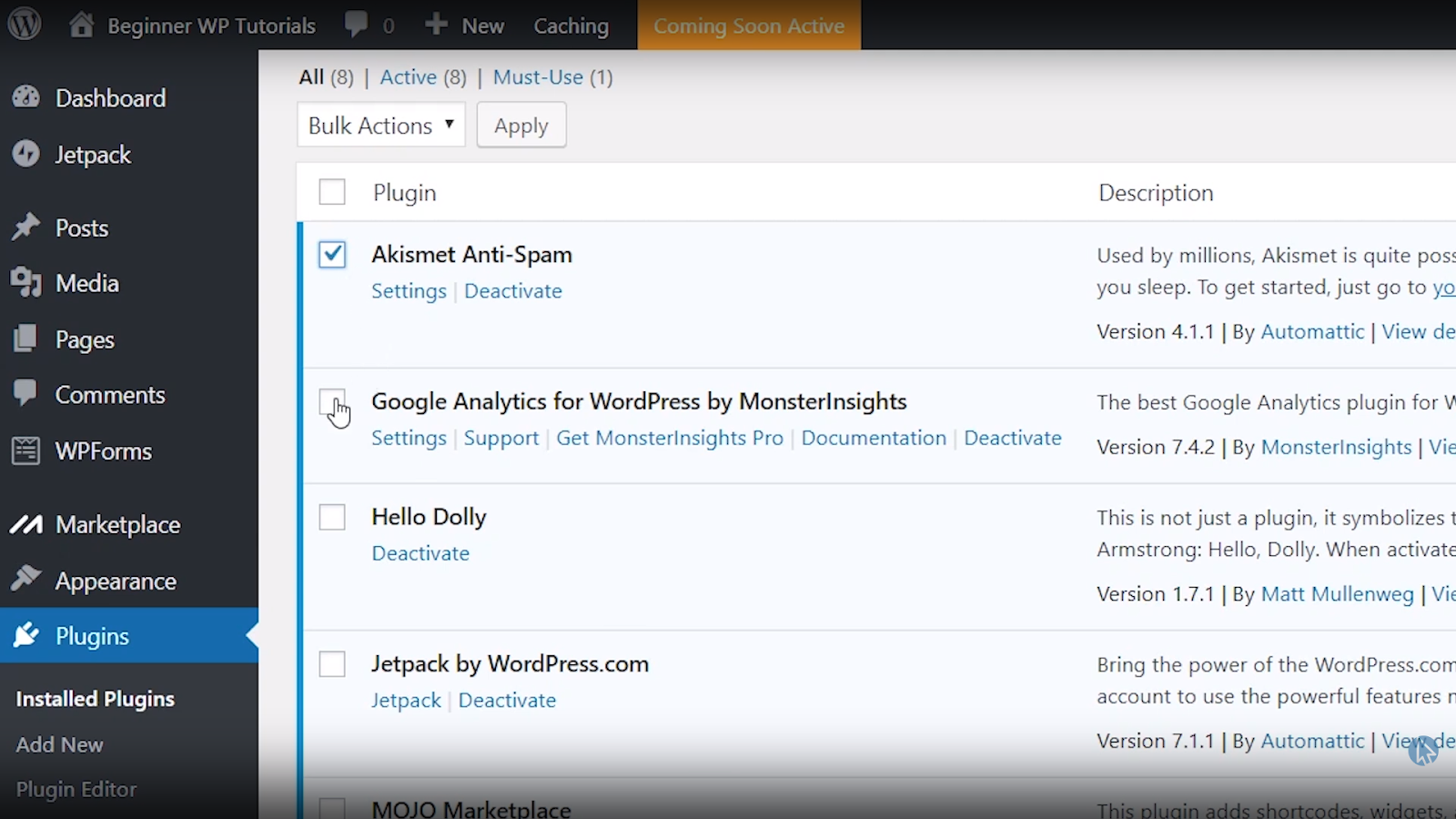Click the Dashboard gauge icon
The height and width of the screenshot is (819, 1456).
pos(26,97)
